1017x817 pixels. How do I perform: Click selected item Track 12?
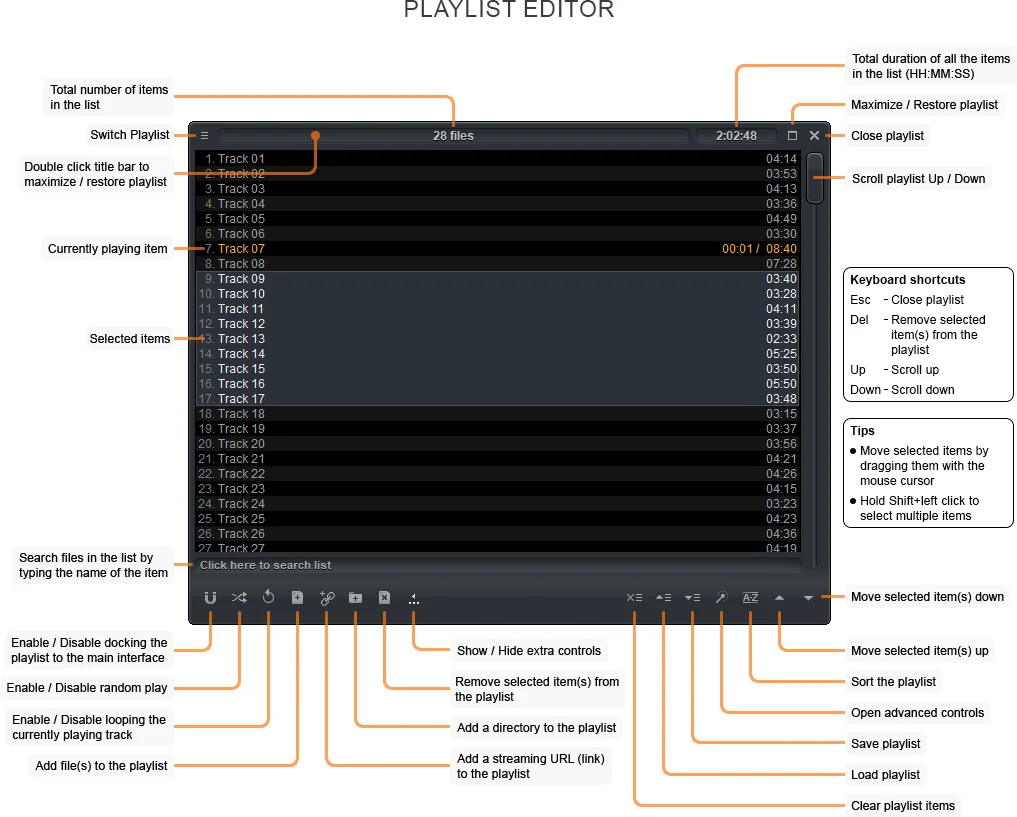pos(497,324)
